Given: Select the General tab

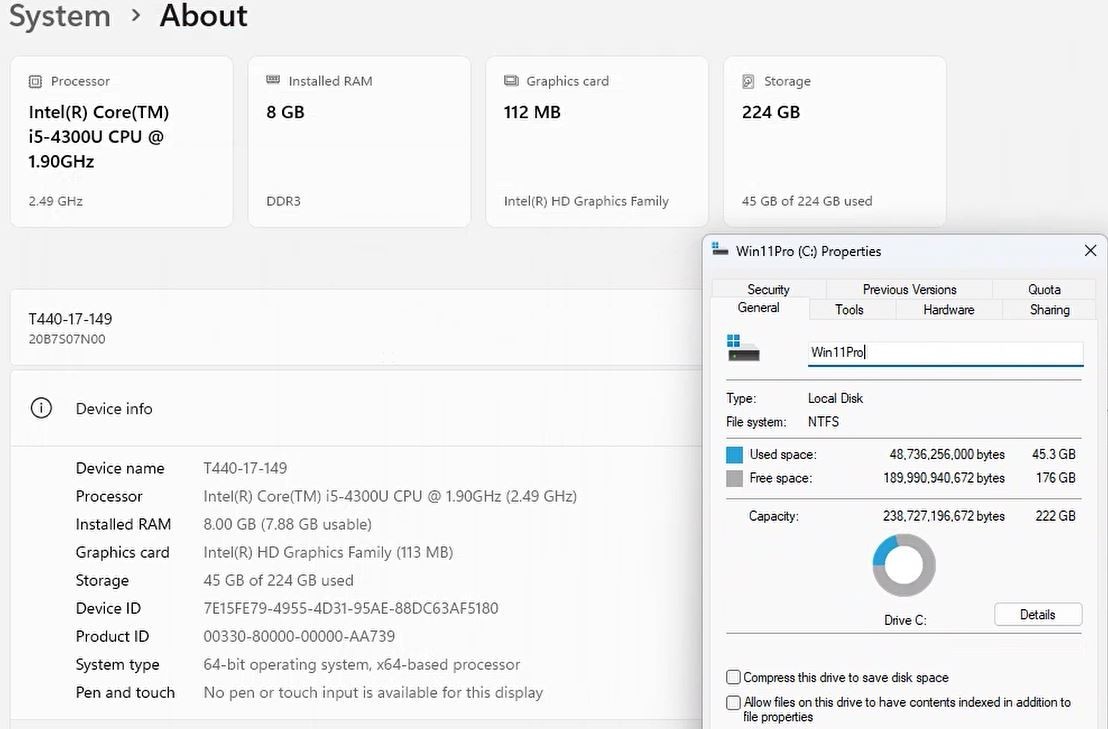Looking at the screenshot, I should (759, 308).
